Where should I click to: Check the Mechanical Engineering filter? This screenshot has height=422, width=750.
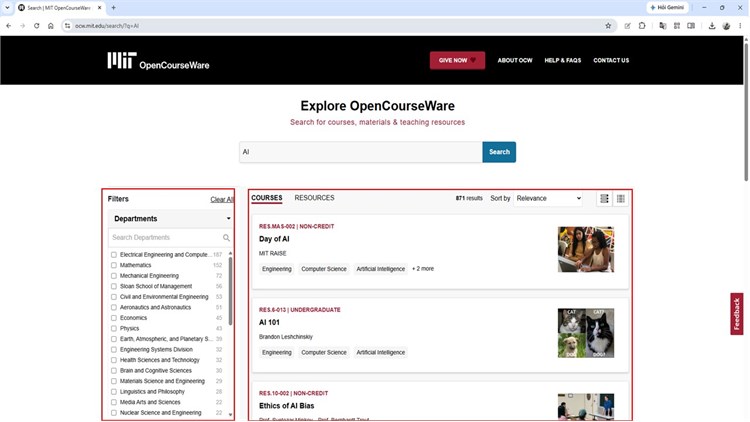tap(114, 276)
